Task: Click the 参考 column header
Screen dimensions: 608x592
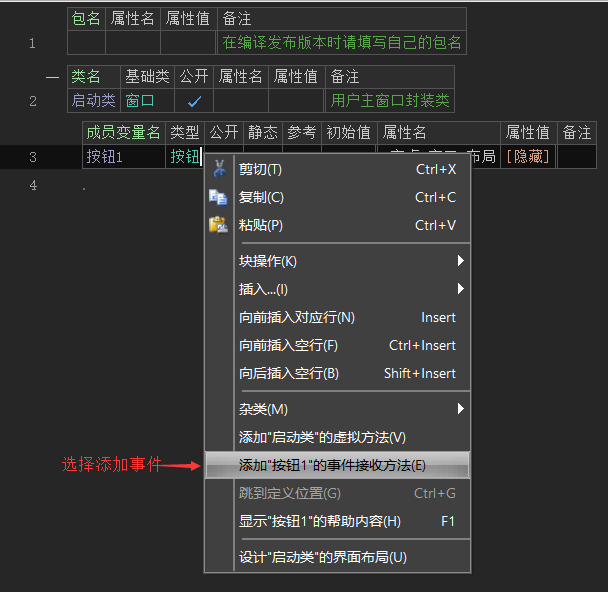Action: coord(301,133)
